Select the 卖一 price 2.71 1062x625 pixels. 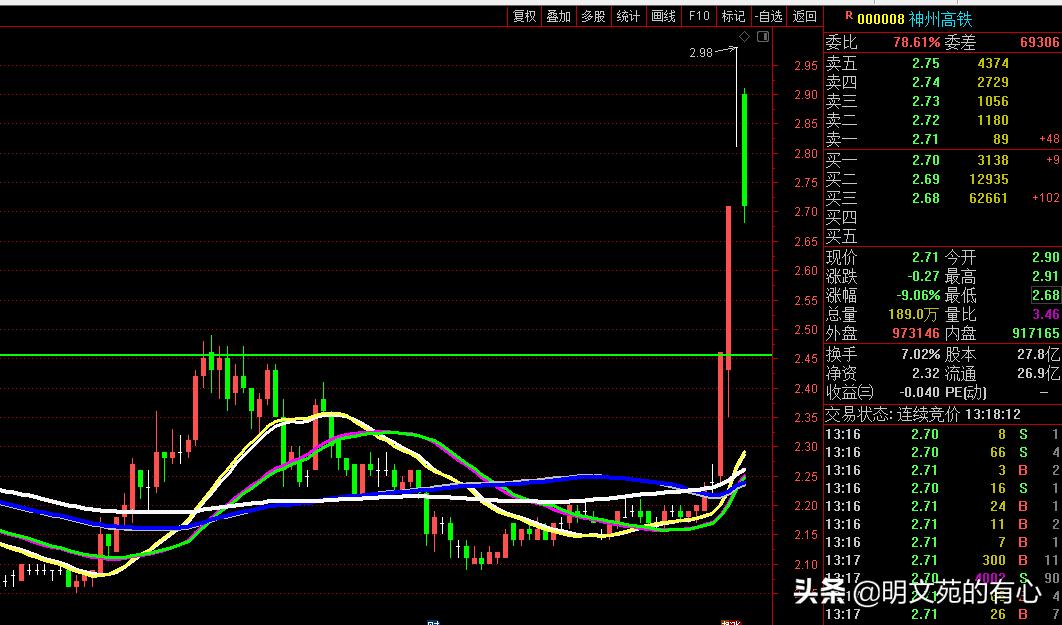[925, 139]
